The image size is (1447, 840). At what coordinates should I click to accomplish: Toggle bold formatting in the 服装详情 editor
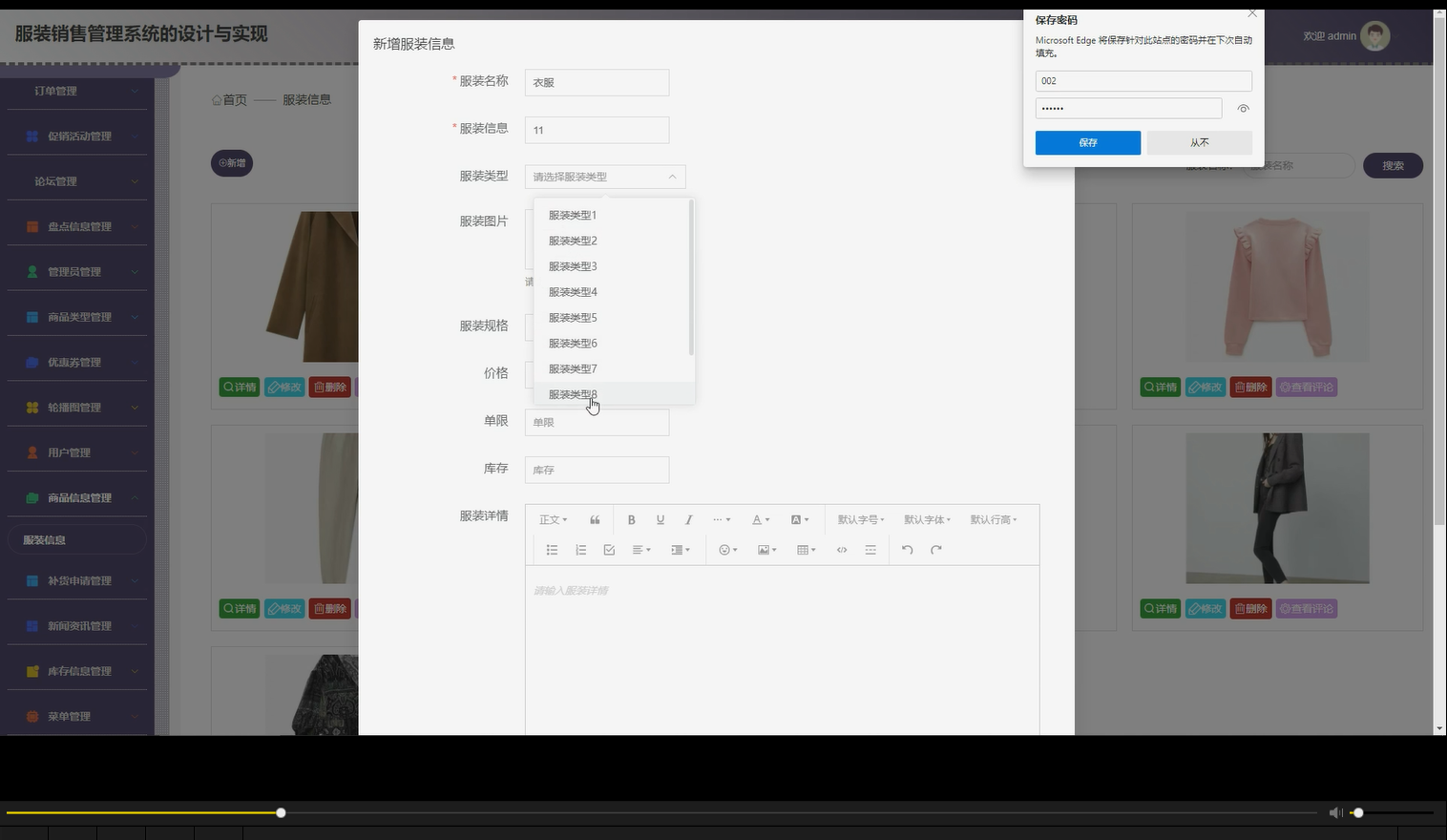pyautogui.click(x=631, y=519)
